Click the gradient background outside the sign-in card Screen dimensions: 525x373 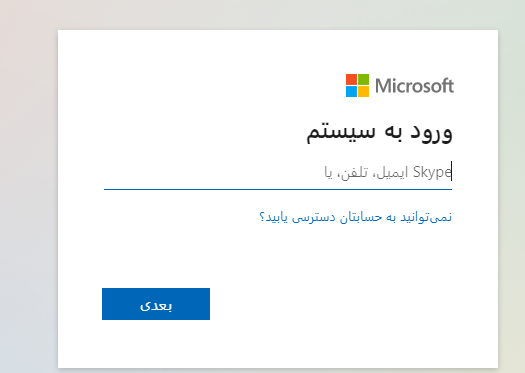pyautogui.click(x=28, y=201)
